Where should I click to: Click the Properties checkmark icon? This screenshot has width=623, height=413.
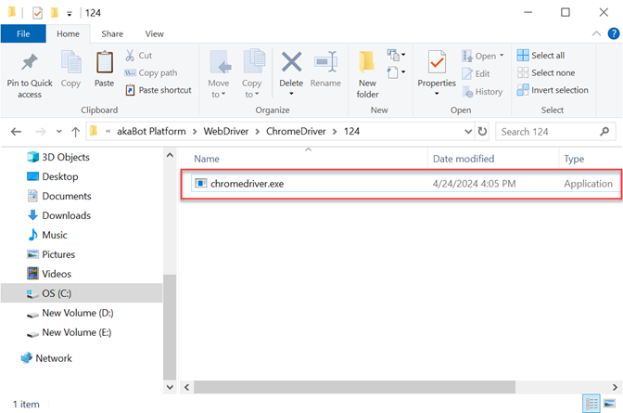tap(437, 62)
